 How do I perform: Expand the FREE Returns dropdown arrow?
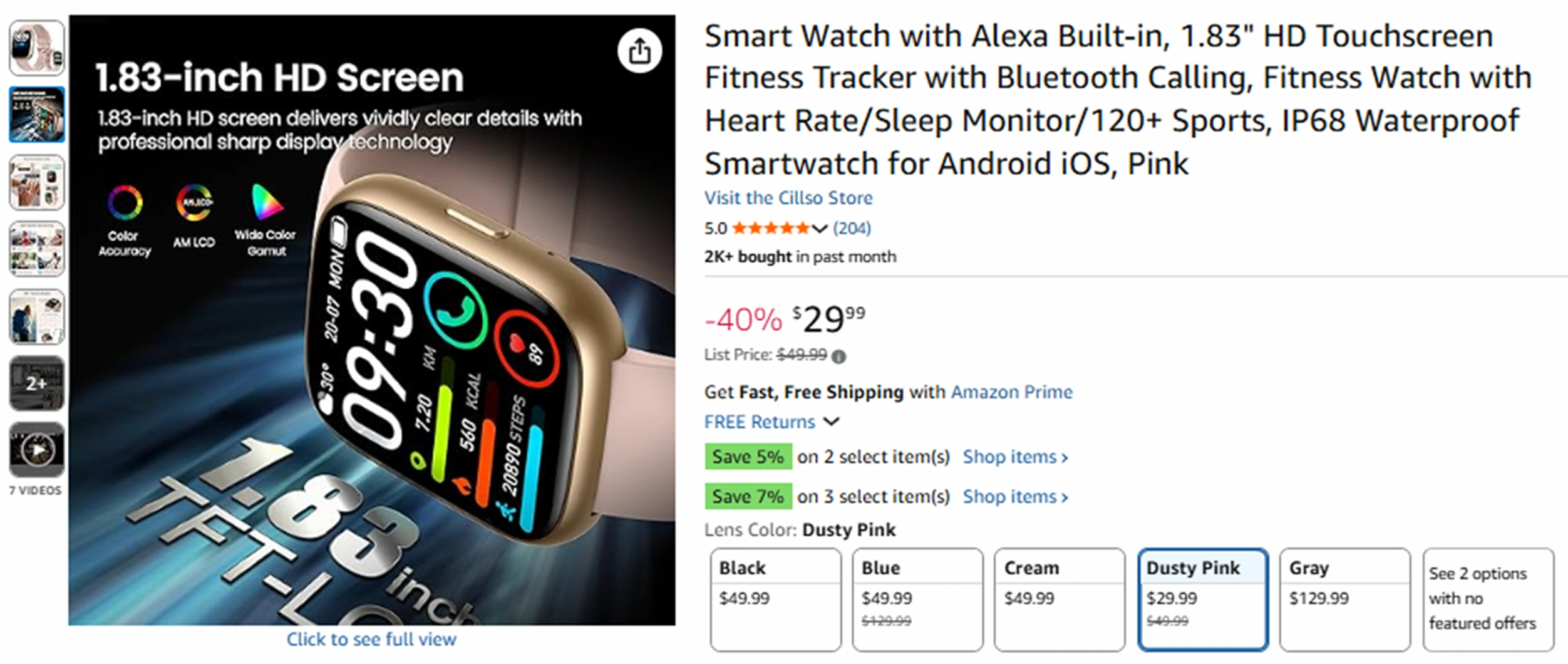pyautogui.click(x=831, y=422)
